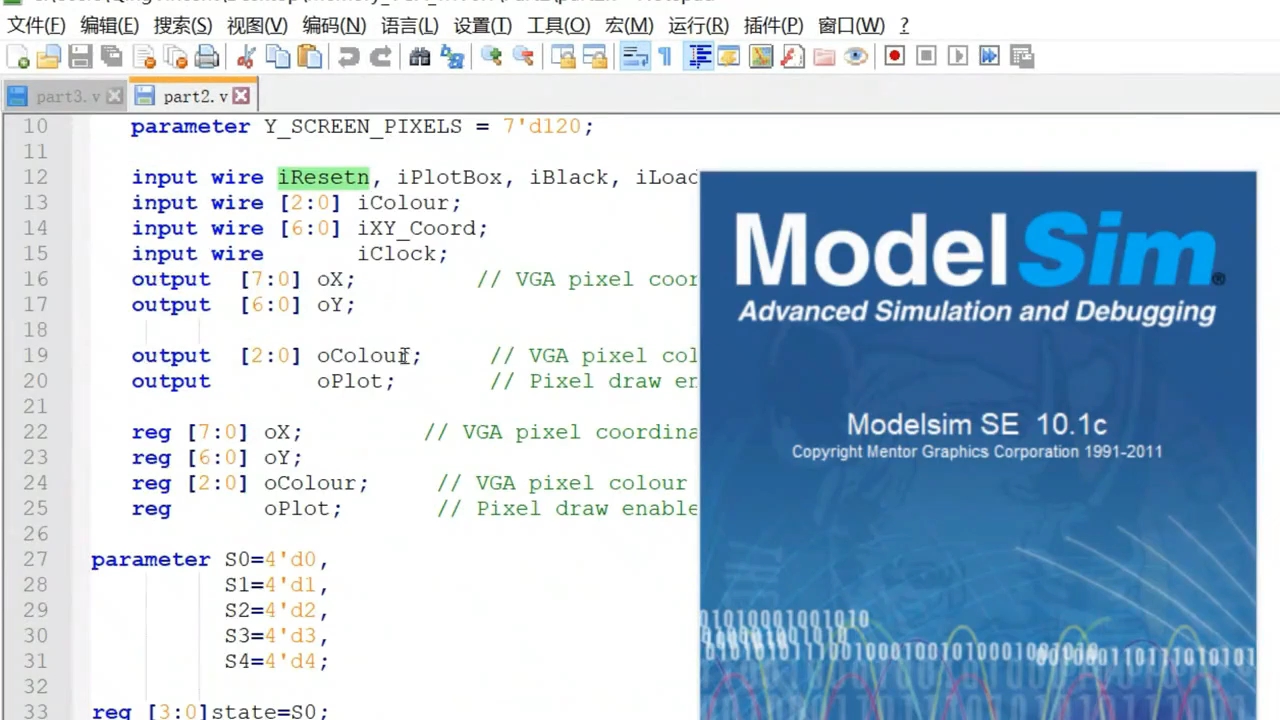Viewport: 1280px width, 720px height.
Task: Click the Y_SCREEN_PIXELS parameter text
Action: click(363, 126)
